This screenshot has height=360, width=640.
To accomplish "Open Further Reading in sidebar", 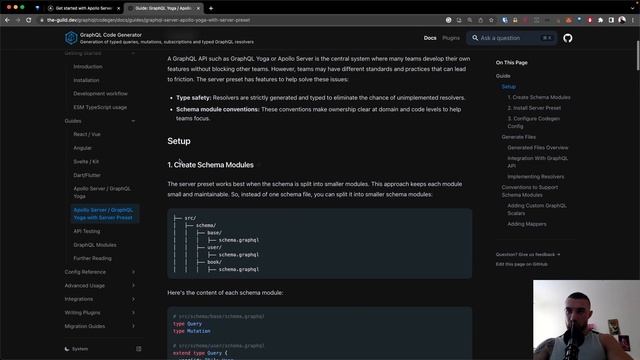I will [92, 258].
